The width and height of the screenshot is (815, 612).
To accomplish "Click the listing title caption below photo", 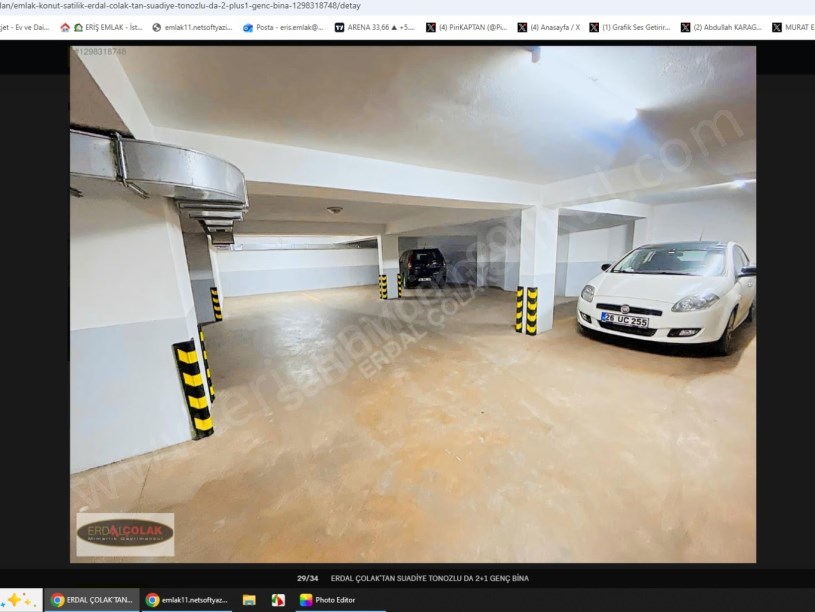I will pyautogui.click(x=429, y=578).
